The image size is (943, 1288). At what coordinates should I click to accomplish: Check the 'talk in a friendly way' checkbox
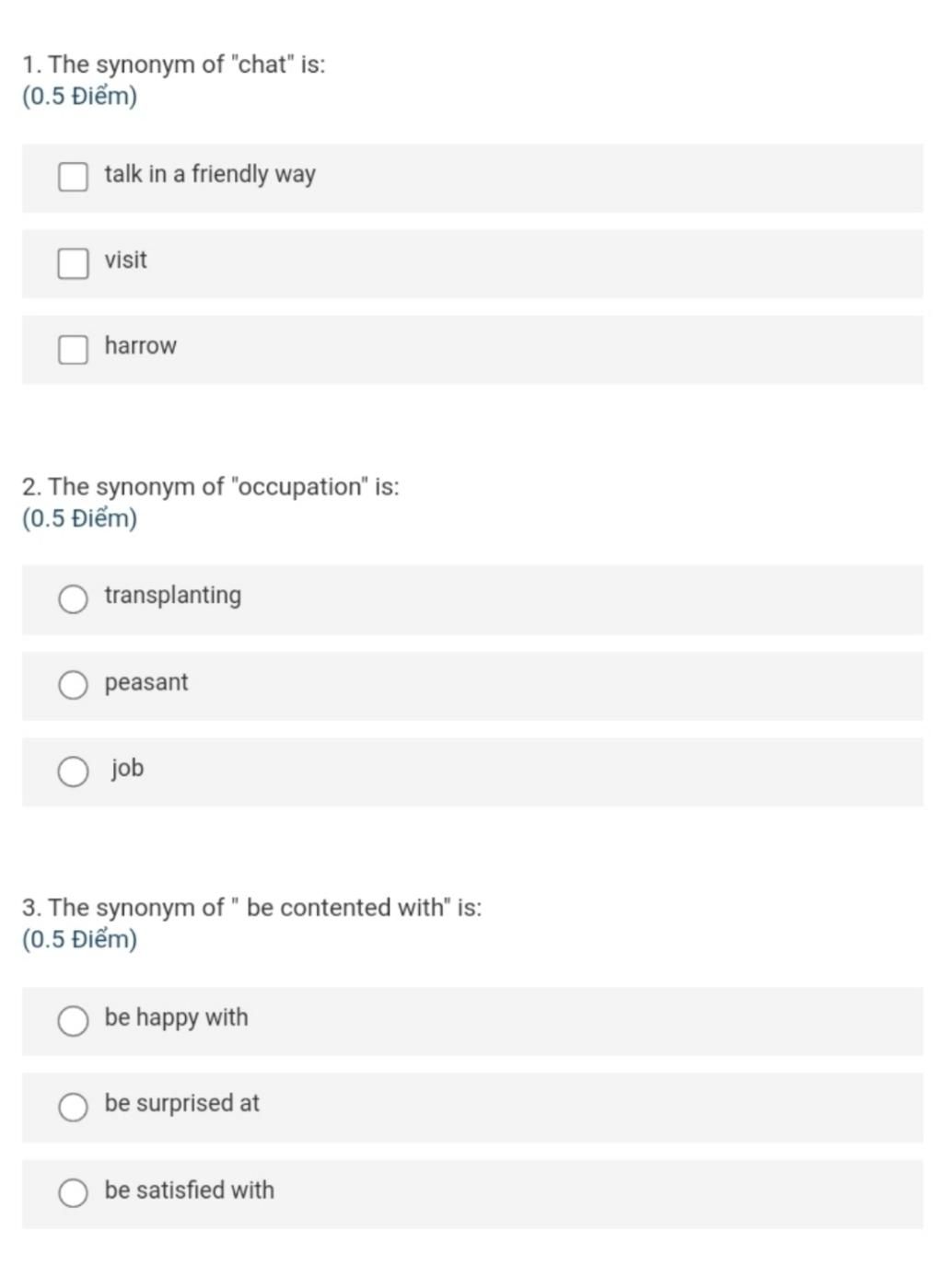coord(73,177)
